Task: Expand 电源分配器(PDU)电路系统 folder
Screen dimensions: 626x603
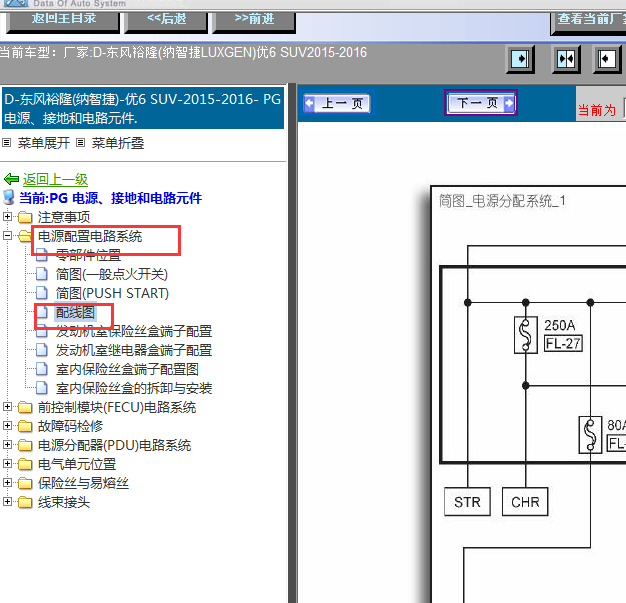Action: pos(7,444)
